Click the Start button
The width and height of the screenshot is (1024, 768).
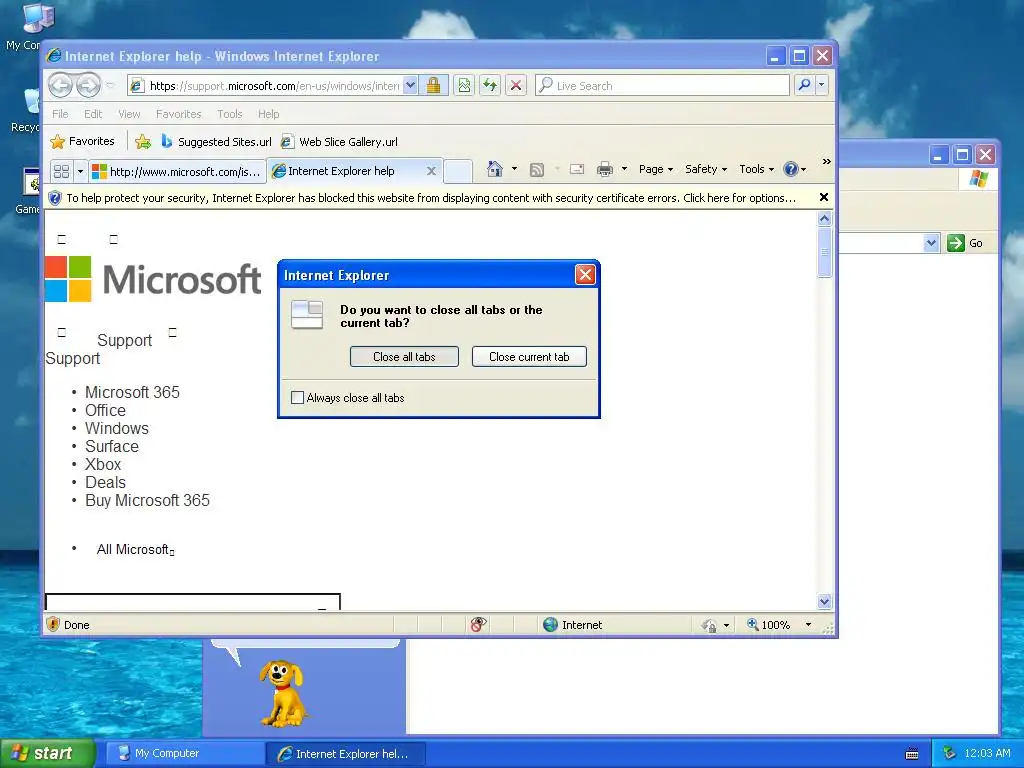[47, 753]
